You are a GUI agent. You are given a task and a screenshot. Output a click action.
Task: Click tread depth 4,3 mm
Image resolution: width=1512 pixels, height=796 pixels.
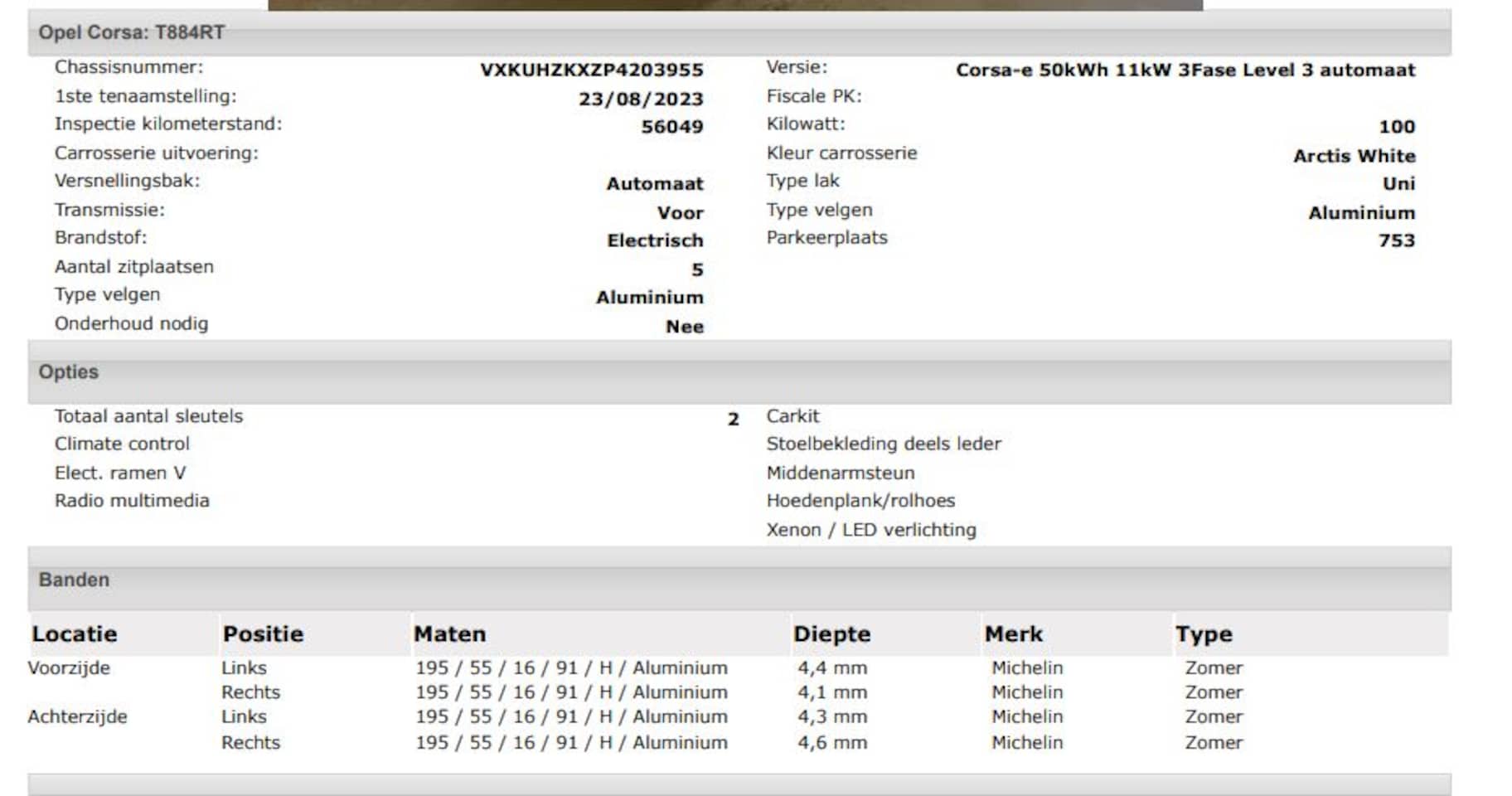pyautogui.click(x=832, y=717)
